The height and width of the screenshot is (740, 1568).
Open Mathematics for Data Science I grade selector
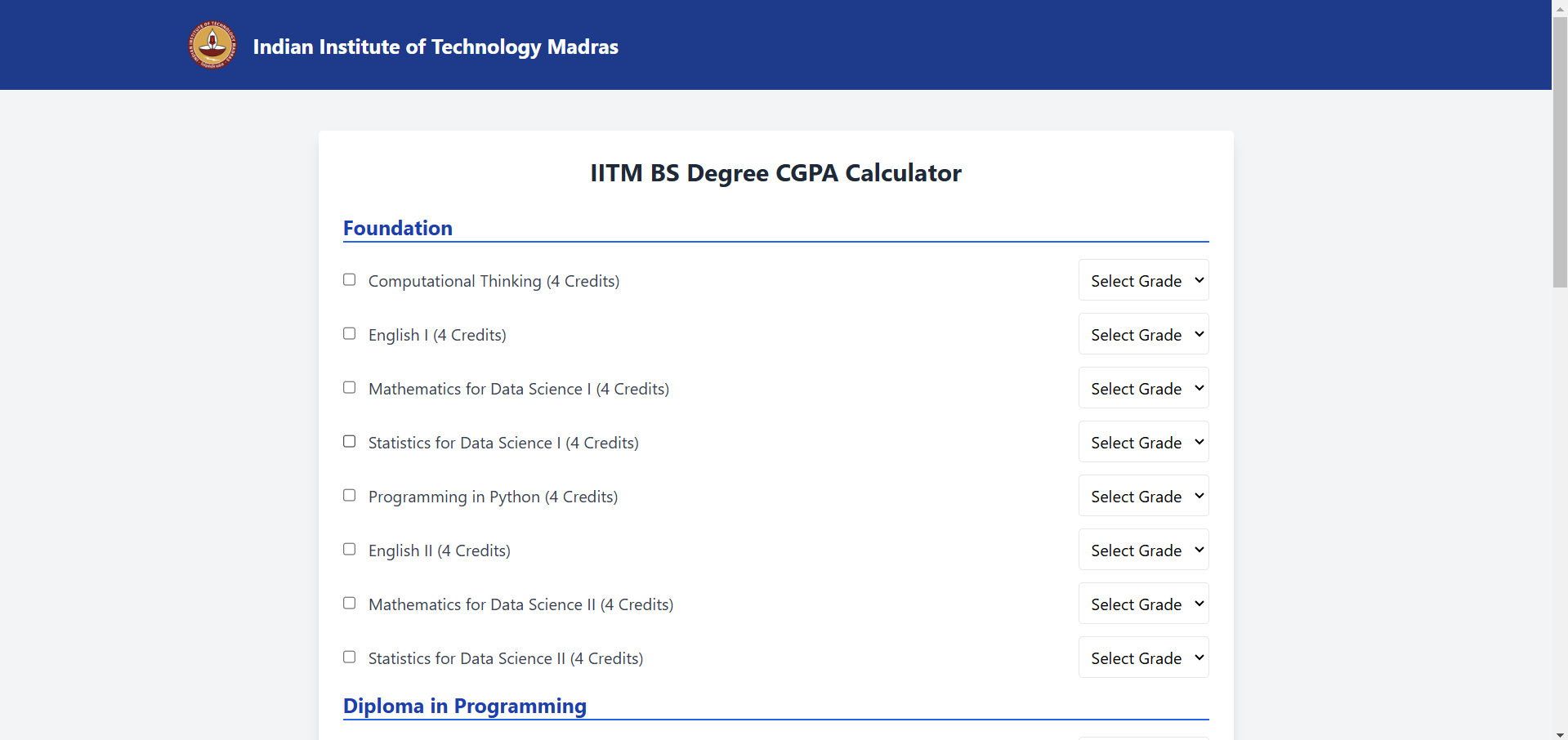pyautogui.click(x=1143, y=388)
